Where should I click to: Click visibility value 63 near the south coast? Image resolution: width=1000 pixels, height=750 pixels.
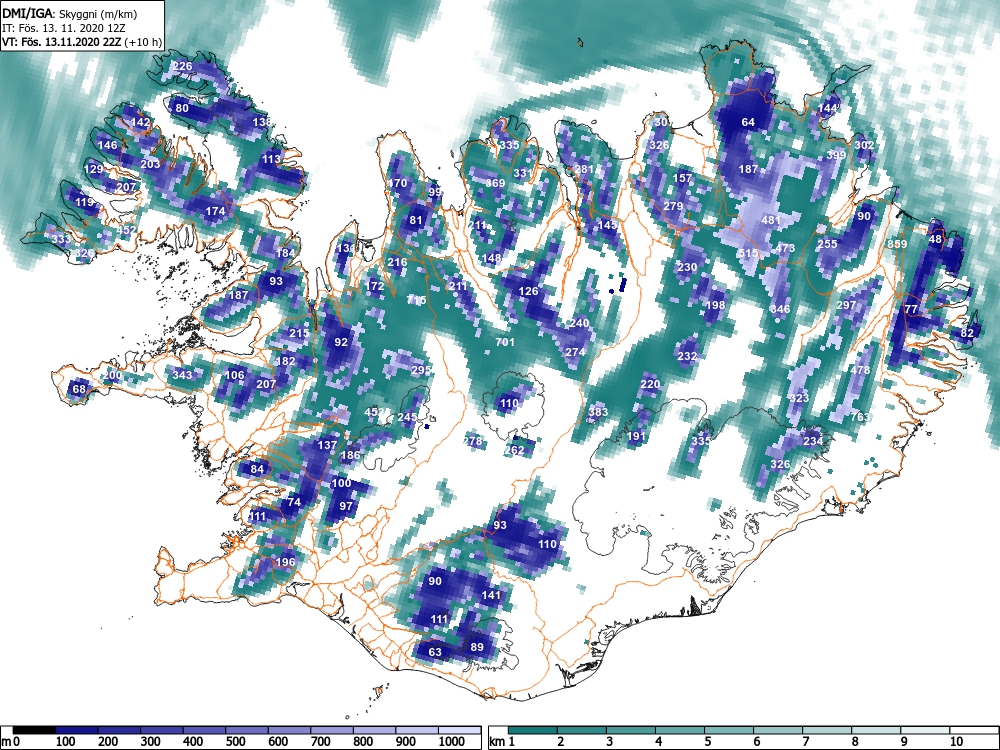click(x=435, y=652)
